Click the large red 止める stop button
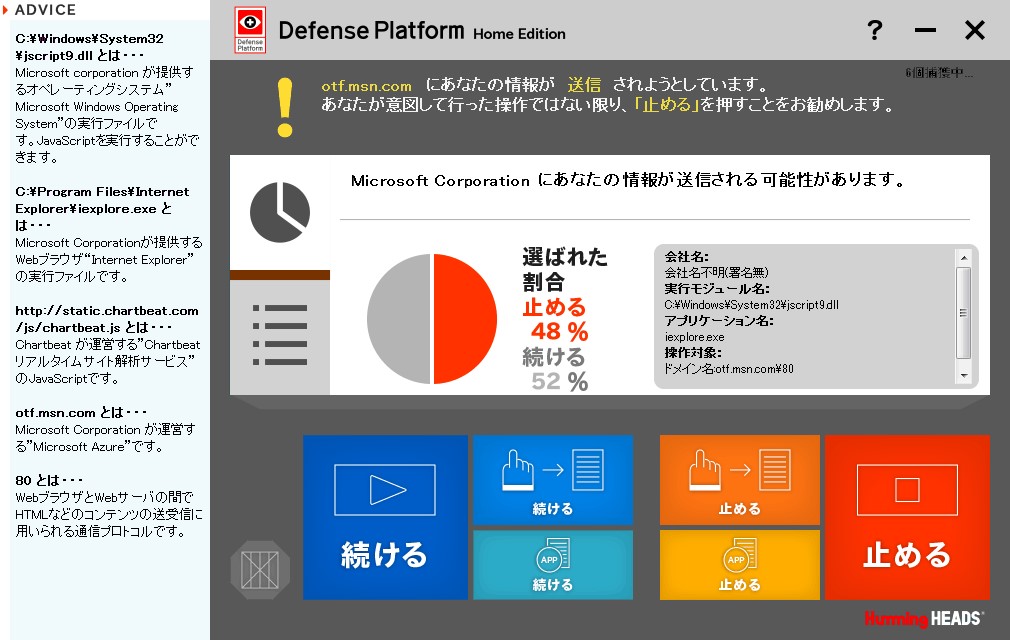The image size is (1010, 640). (907, 517)
